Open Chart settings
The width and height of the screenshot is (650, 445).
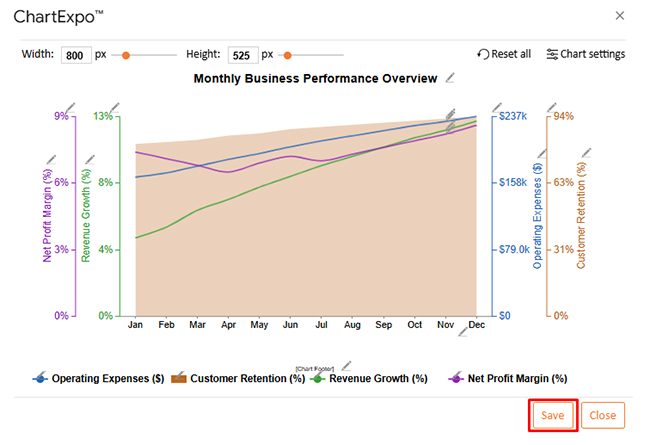click(585, 54)
